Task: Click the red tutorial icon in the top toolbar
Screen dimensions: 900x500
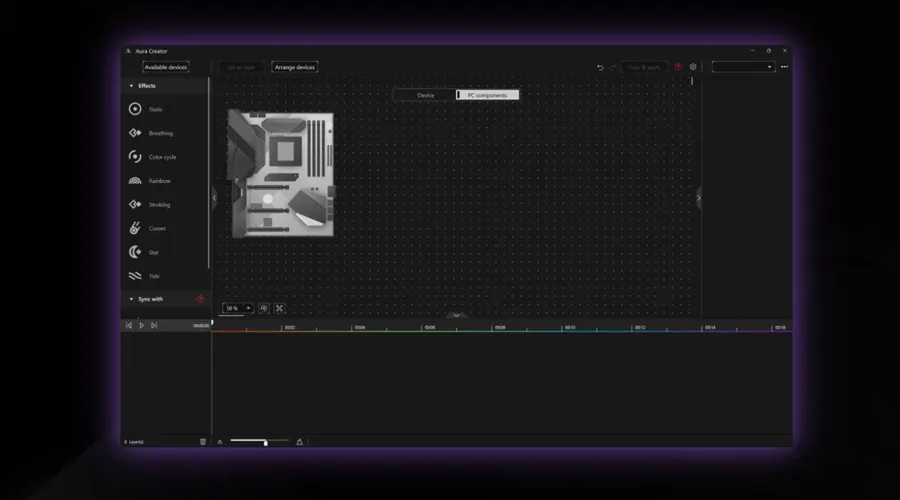Action: [678, 67]
